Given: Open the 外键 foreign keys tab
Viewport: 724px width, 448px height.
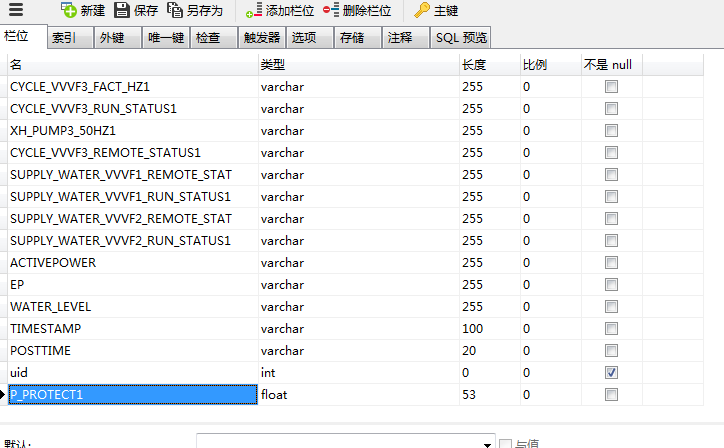Looking at the screenshot, I should [111, 38].
